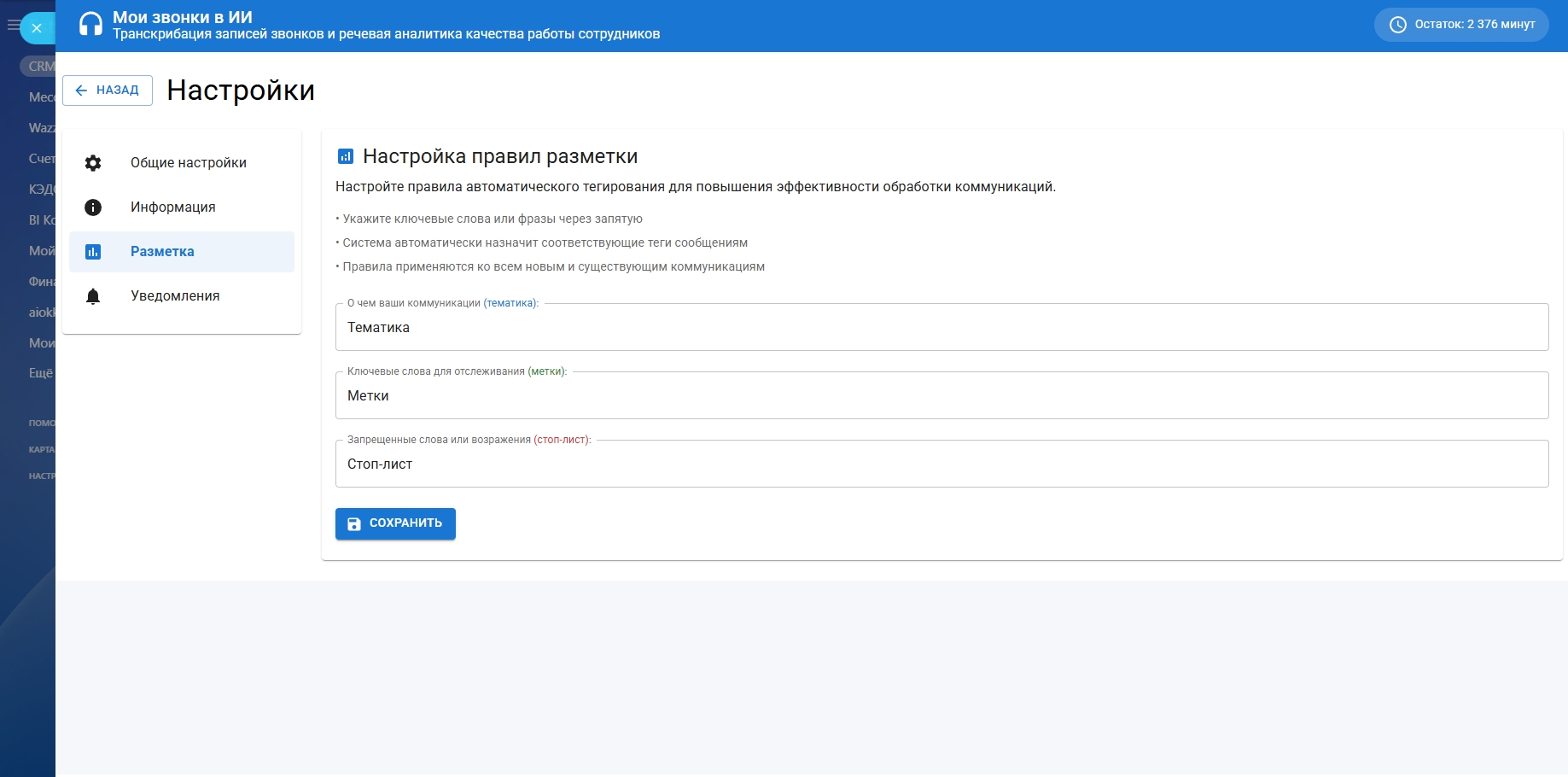Open the BI item in the left sidebar

41,220
